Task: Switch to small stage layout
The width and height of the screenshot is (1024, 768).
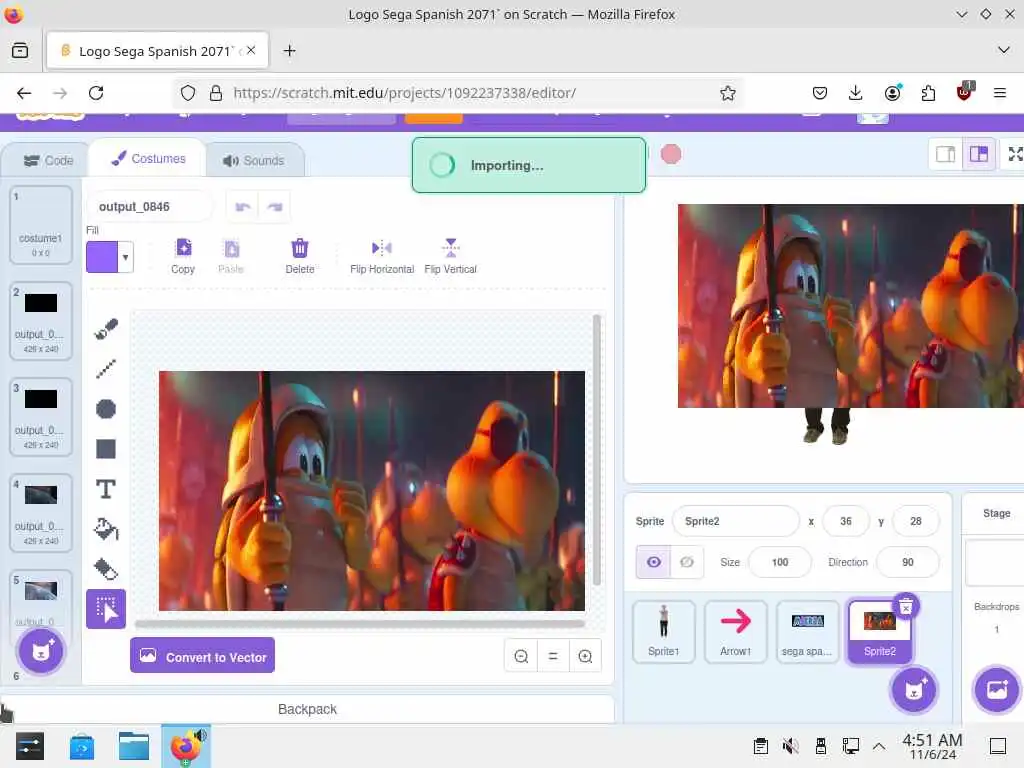Action: [x=946, y=154]
